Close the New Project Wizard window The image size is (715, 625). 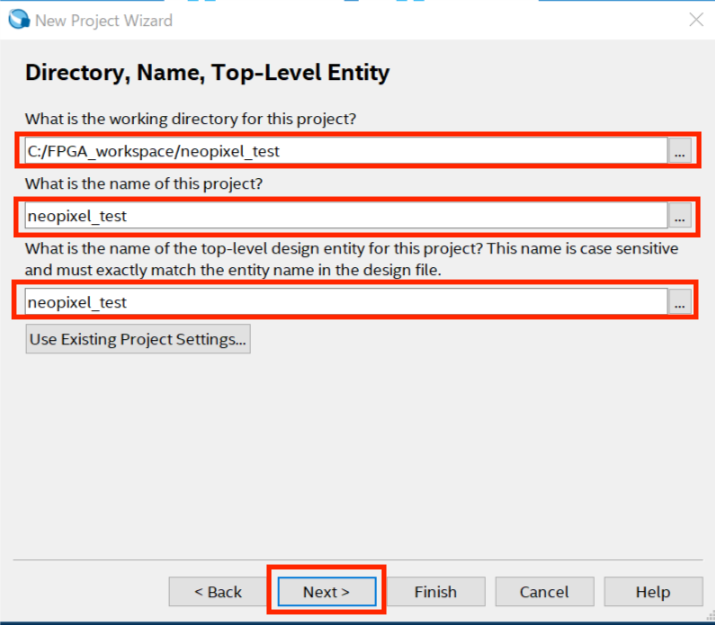coord(696,20)
